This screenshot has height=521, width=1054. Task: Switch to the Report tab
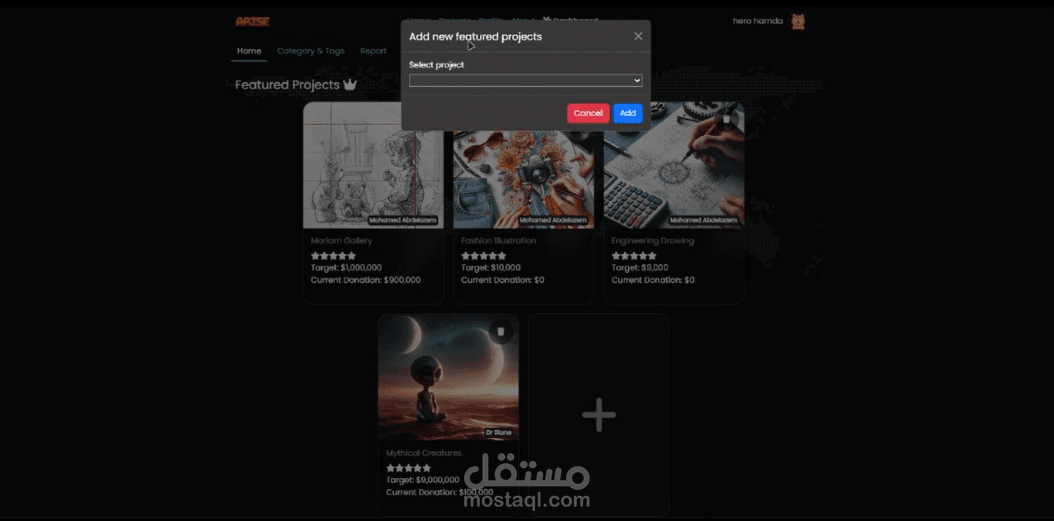[x=373, y=51]
